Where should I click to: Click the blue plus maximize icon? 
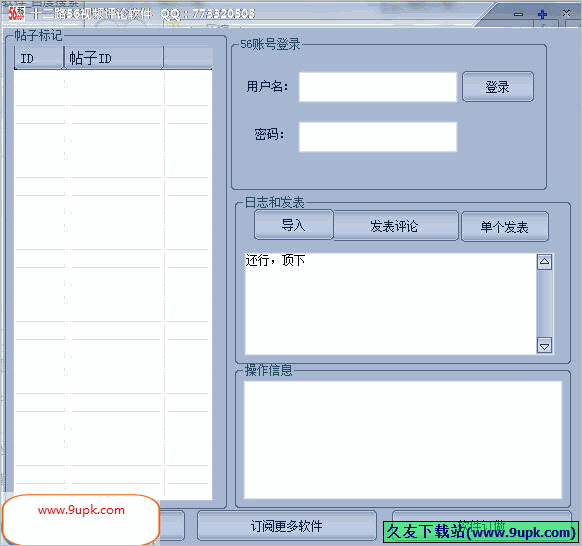point(542,14)
